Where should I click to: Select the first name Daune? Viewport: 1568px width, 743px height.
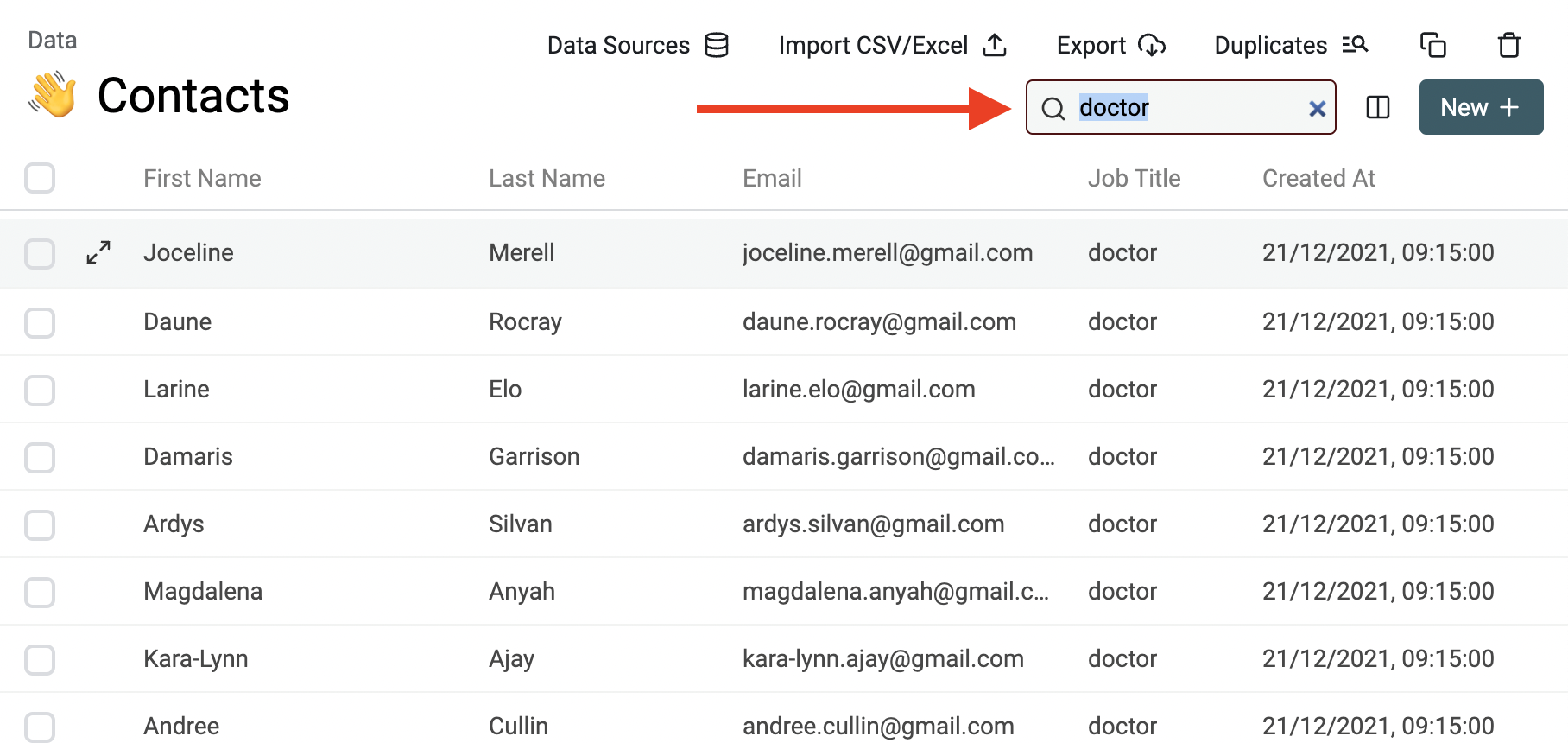pos(177,321)
